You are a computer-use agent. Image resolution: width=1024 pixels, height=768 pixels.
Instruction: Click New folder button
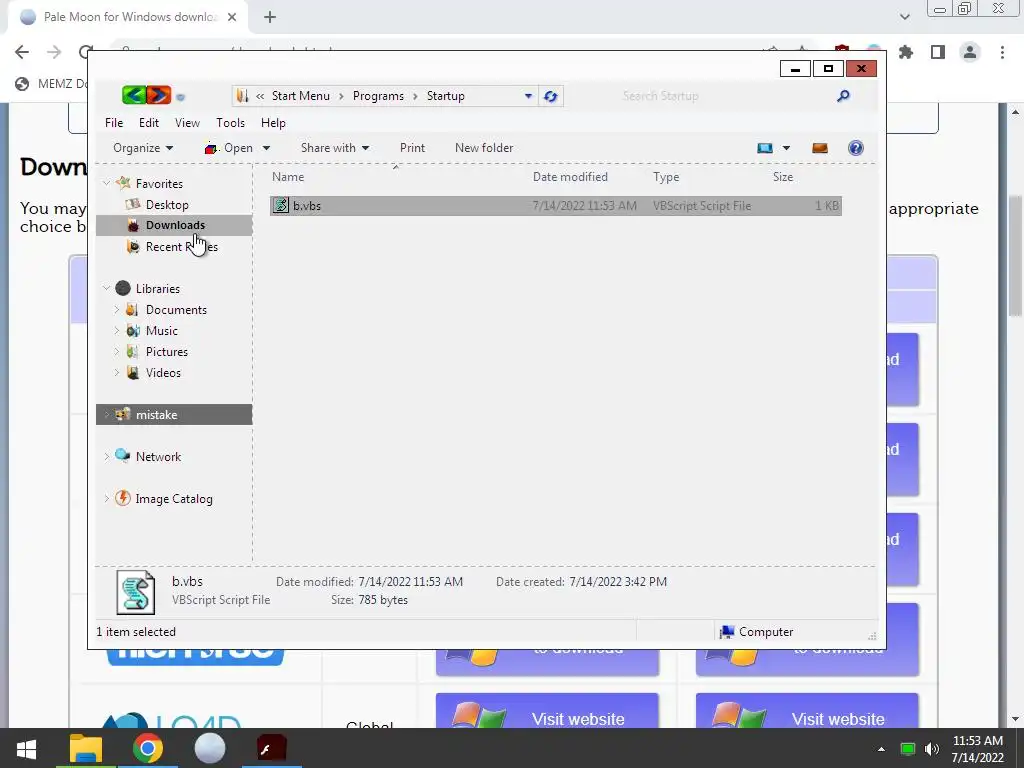tap(484, 148)
